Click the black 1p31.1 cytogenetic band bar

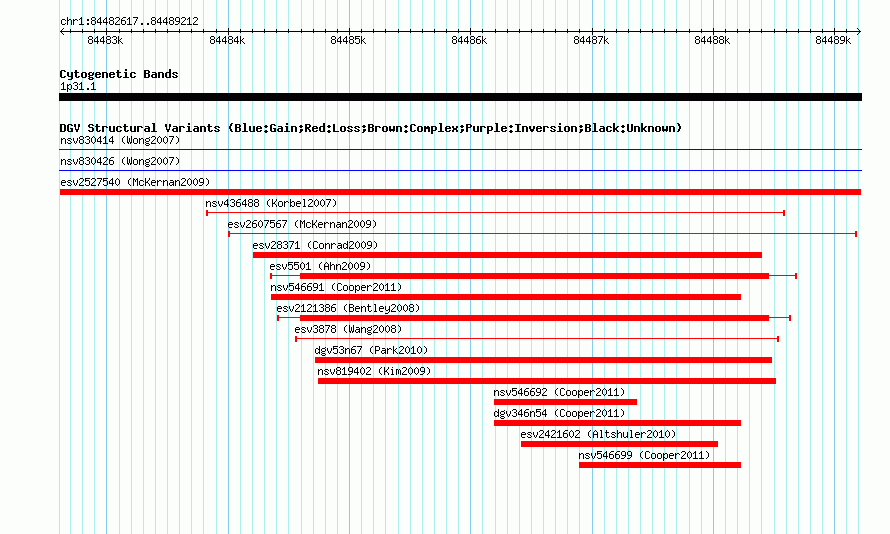tap(460, 97)
